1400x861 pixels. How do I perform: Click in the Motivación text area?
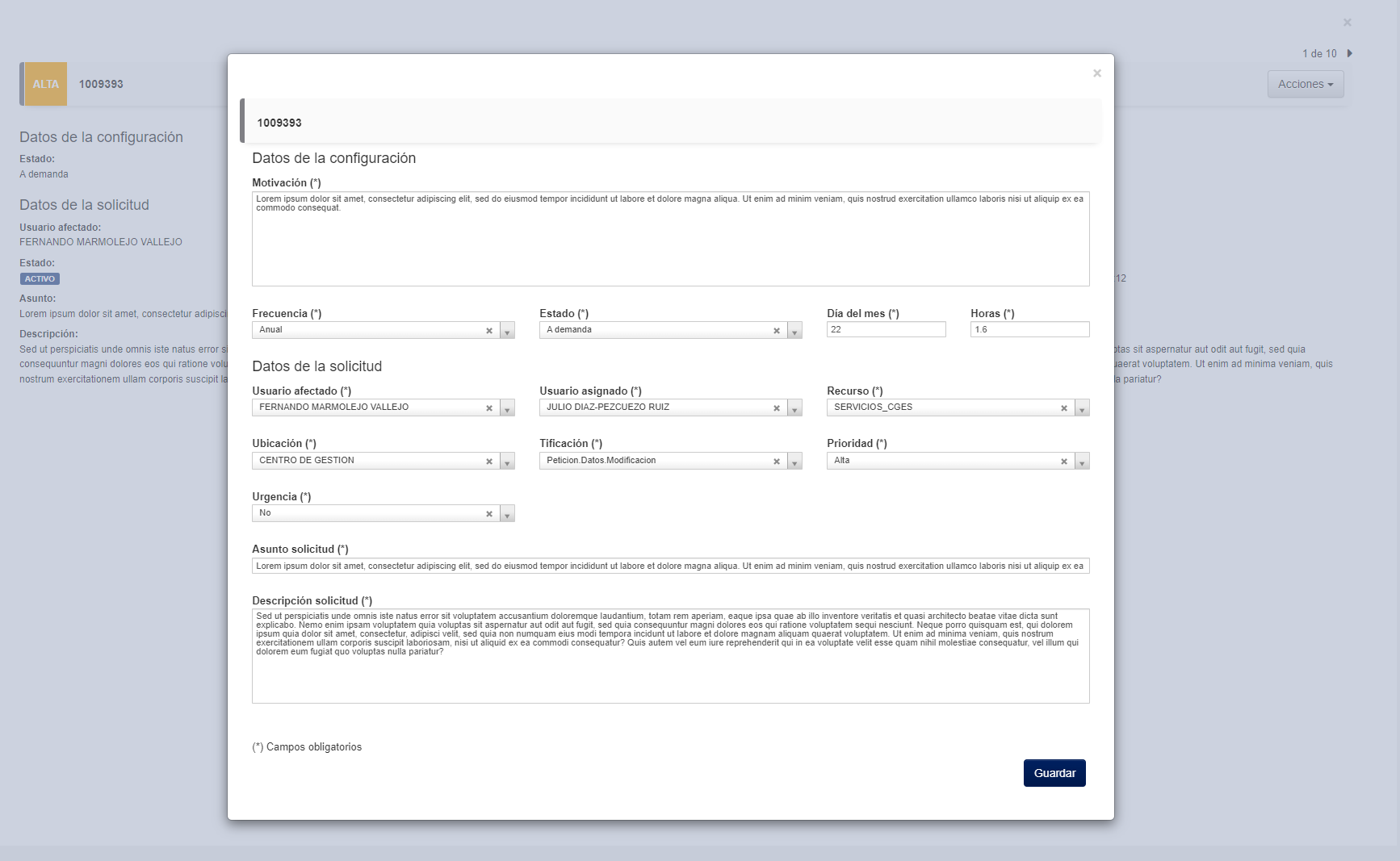tap(671, 239)
